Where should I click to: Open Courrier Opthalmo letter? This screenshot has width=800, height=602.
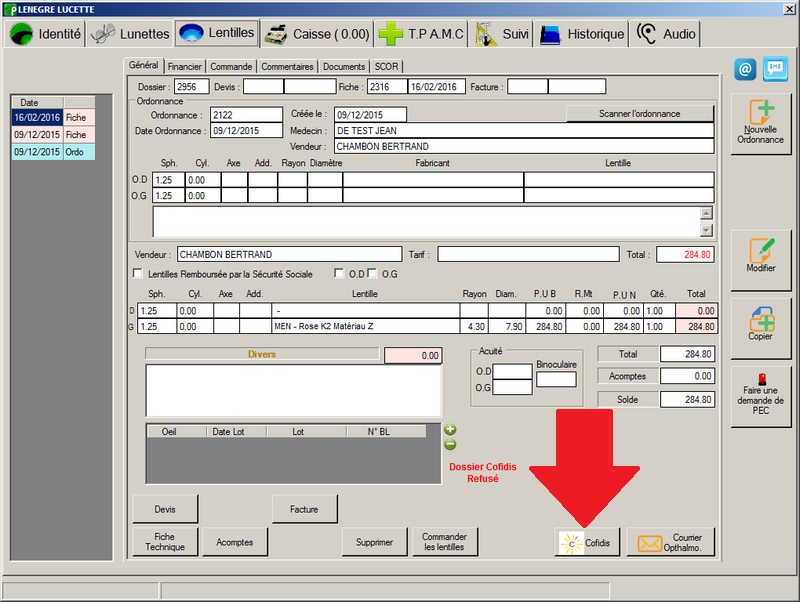(670, 542)
